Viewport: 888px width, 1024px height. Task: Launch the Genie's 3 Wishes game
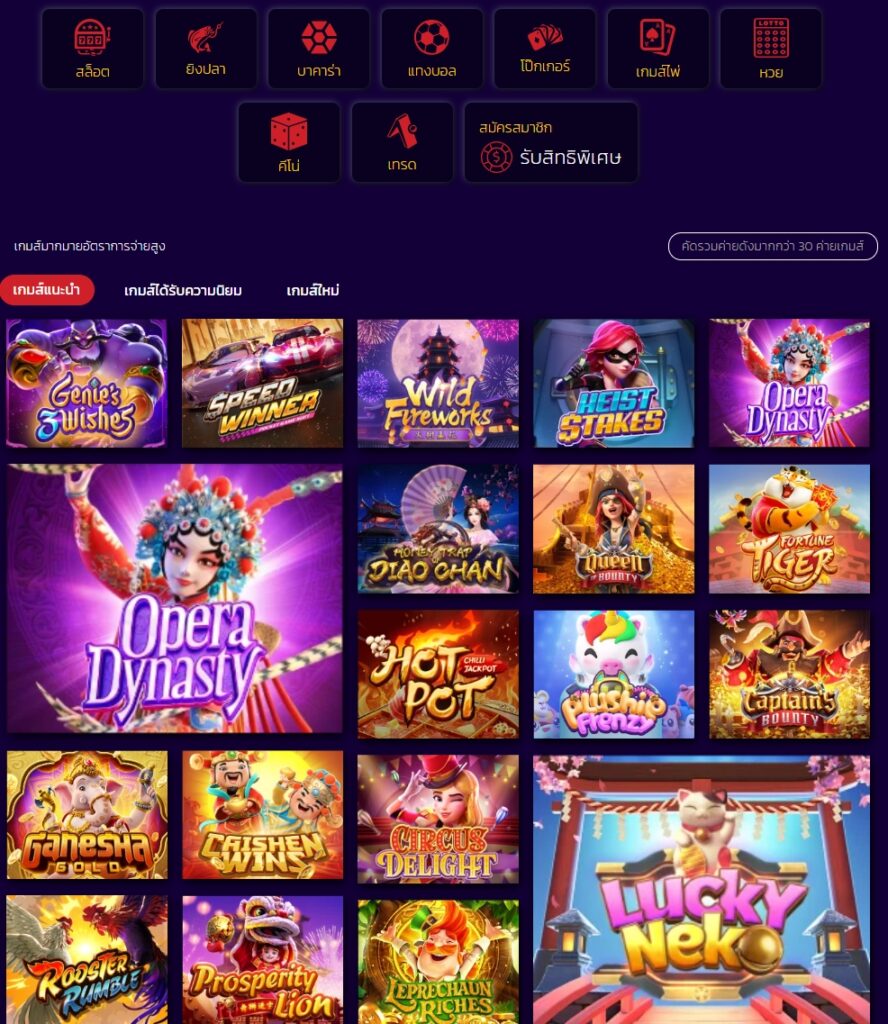tap(86, 383)
